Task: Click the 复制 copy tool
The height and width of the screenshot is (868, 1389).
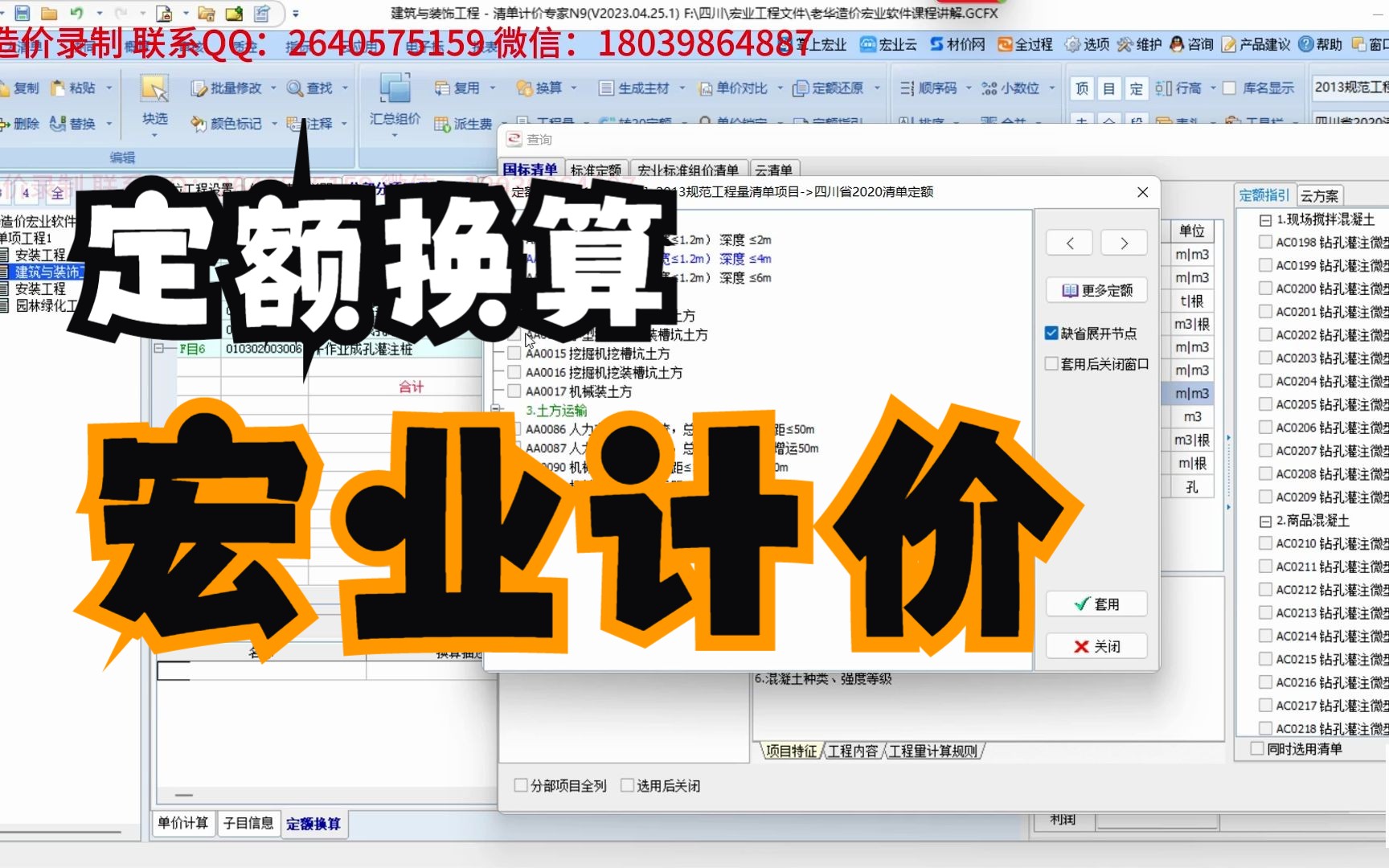Action: click(x=19, y=88)
